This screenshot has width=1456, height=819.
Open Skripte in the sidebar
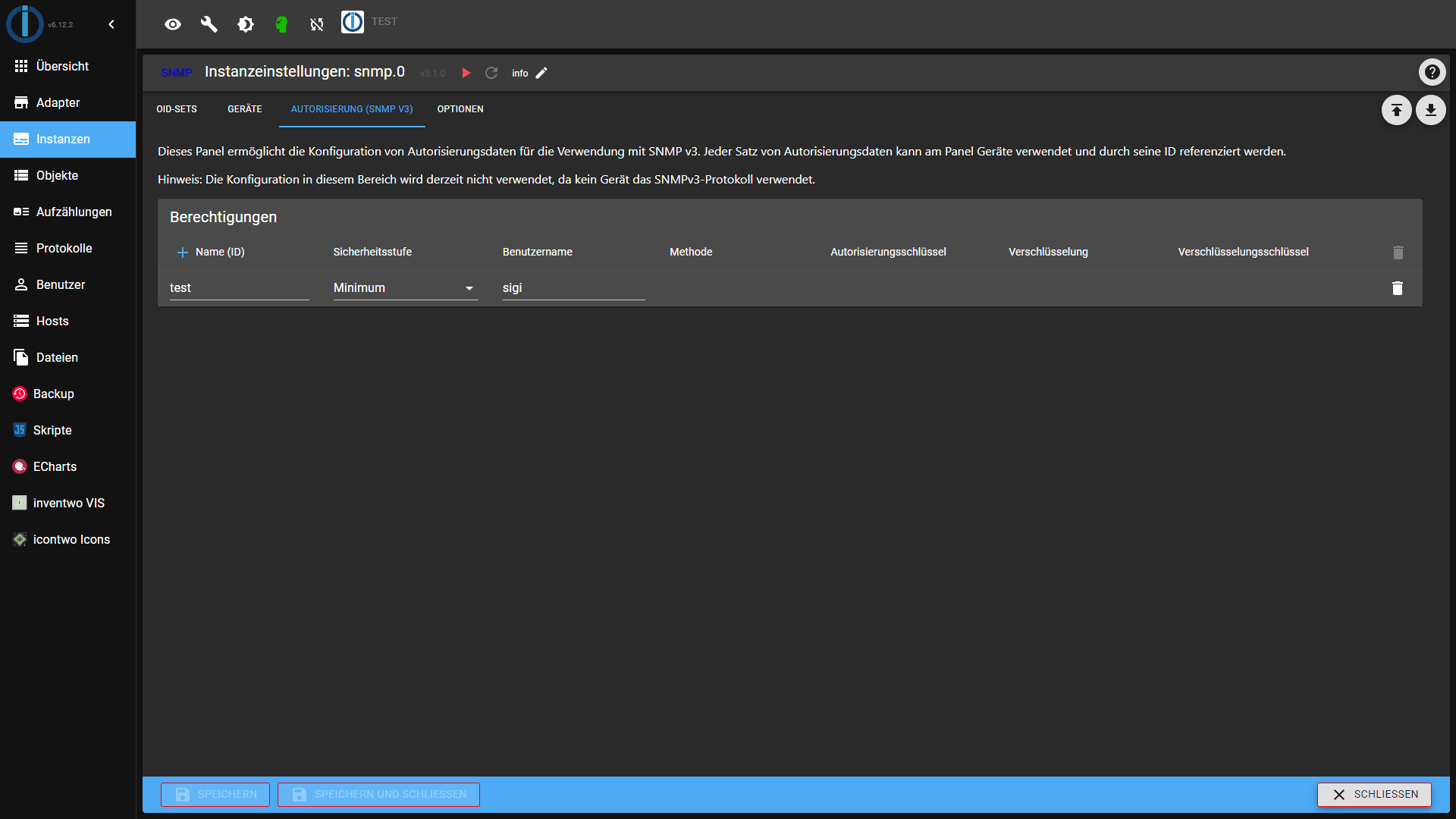pyautogui.click(x=67, y=430)
